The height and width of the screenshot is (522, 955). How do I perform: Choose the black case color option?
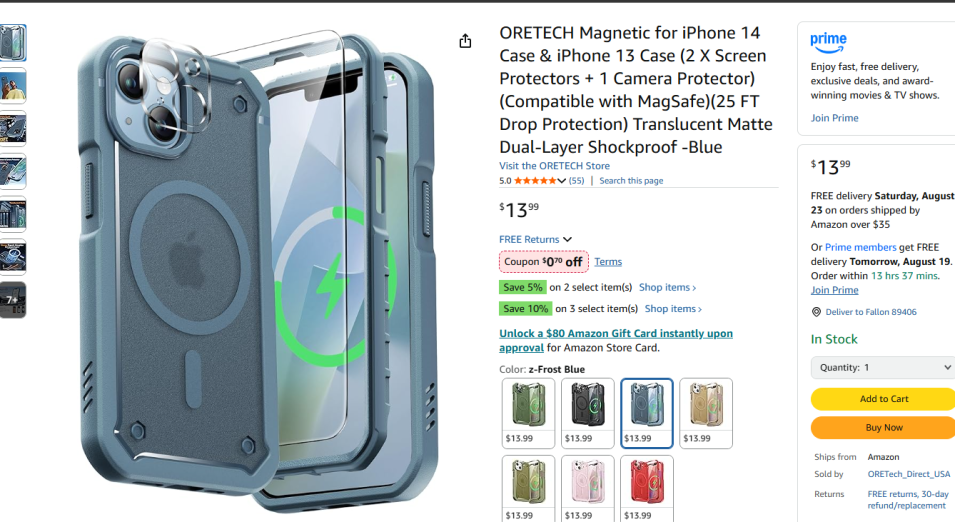[587, 413]
